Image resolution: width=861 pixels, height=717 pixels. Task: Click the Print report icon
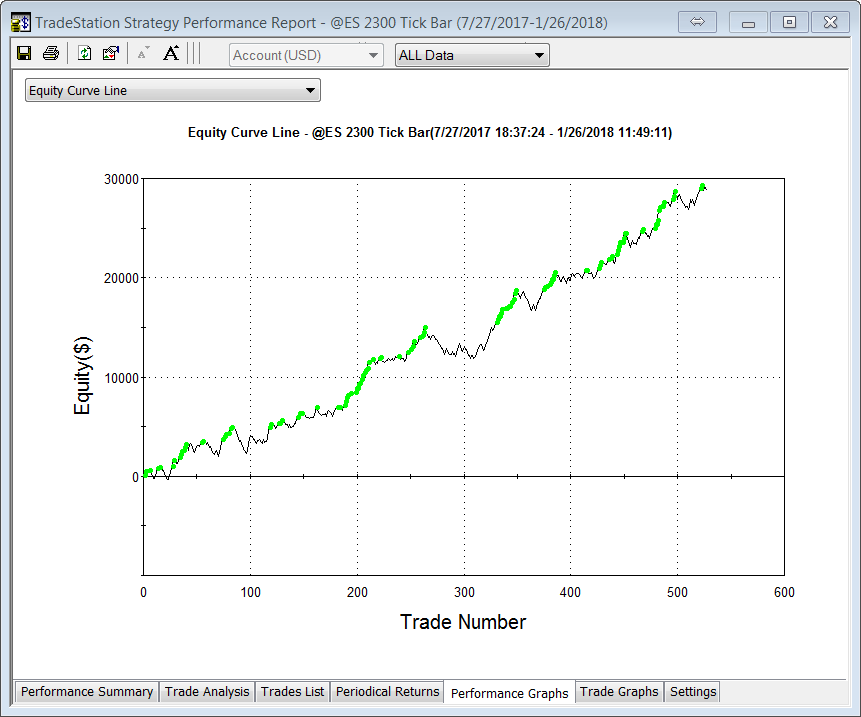coord(51,54)
